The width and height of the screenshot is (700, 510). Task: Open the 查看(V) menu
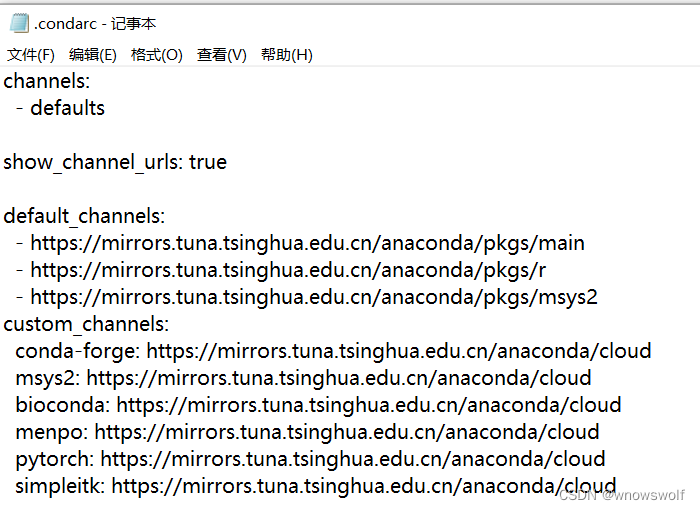pyautogui.click(x=222, y=55)
